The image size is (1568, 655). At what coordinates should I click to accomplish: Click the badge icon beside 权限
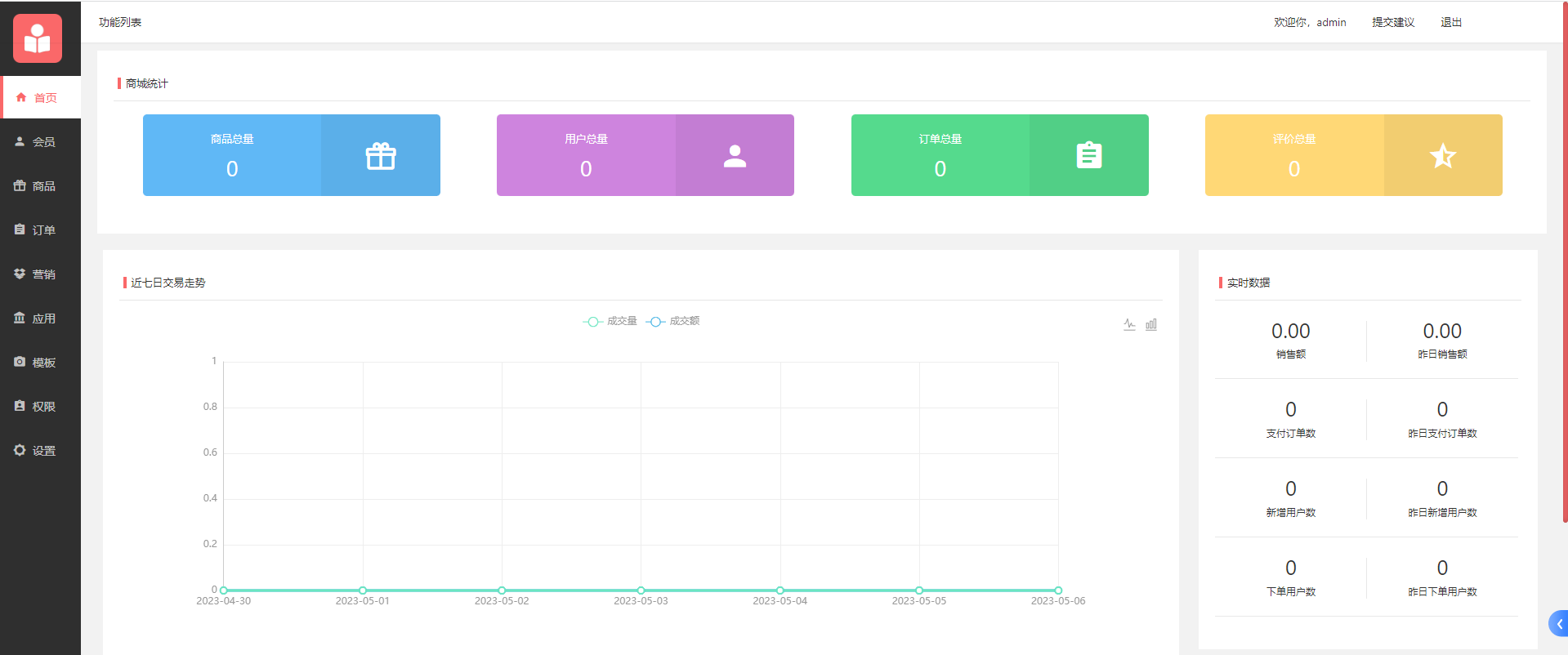[x=20, y=406]
